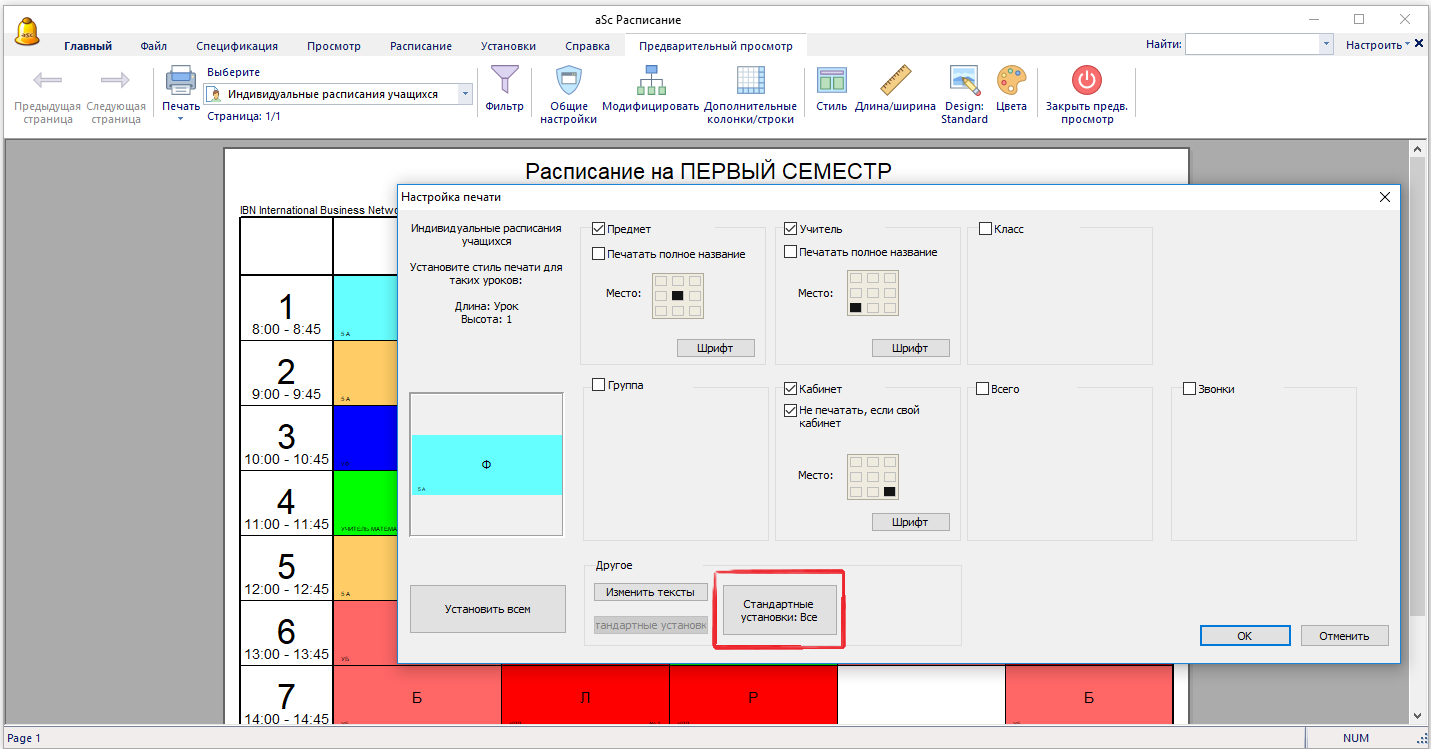
Task: Click the Цвета palette icon
Action: click(x=1011, y=82)
